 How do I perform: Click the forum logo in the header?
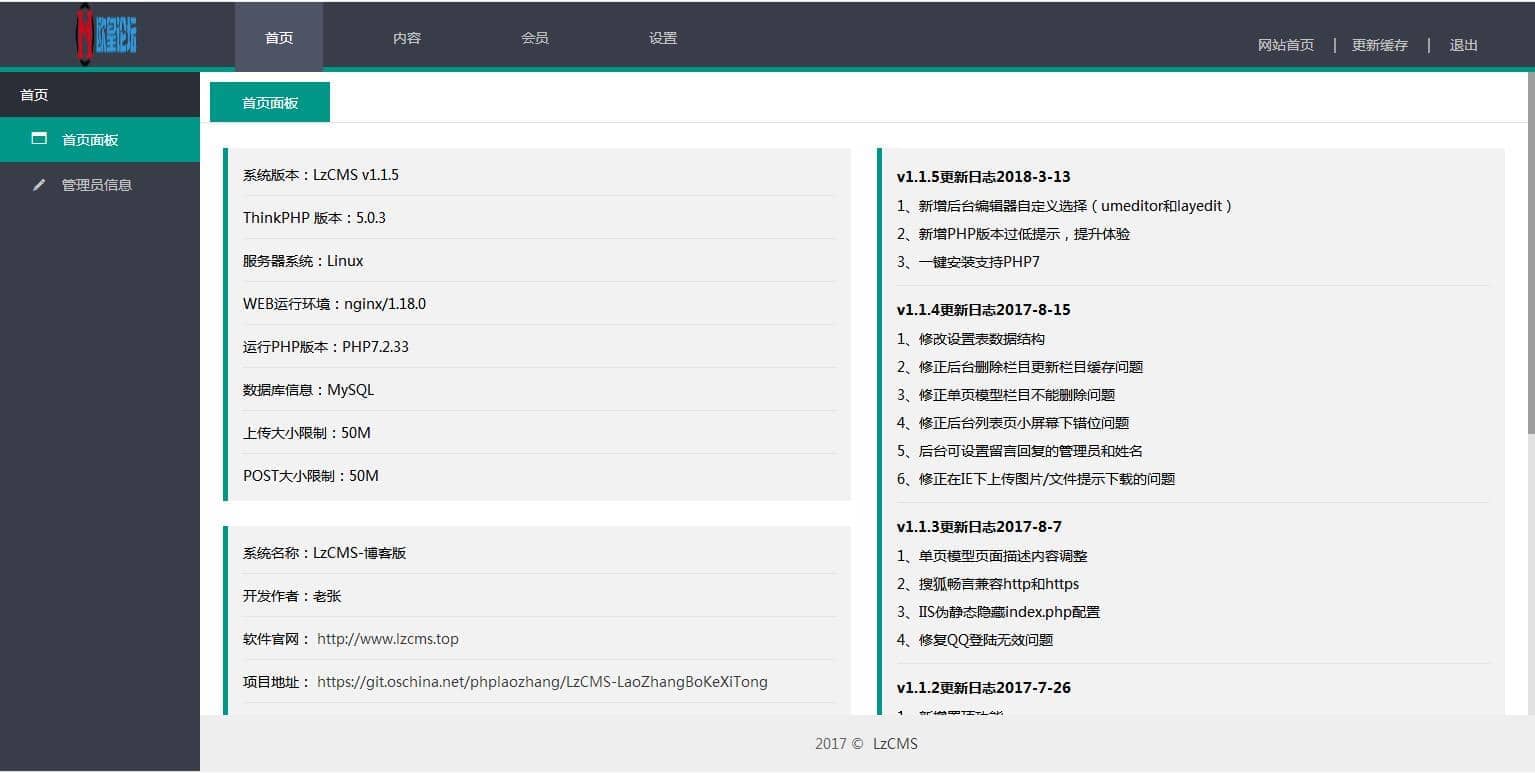(x=106, y=35)
